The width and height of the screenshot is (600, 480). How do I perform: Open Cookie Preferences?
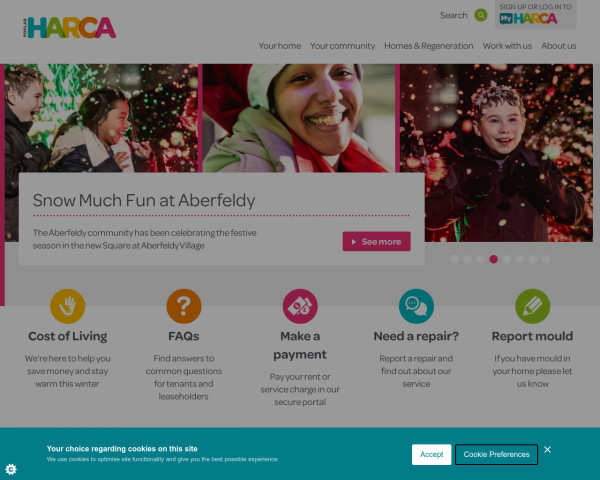pos(496,454)
